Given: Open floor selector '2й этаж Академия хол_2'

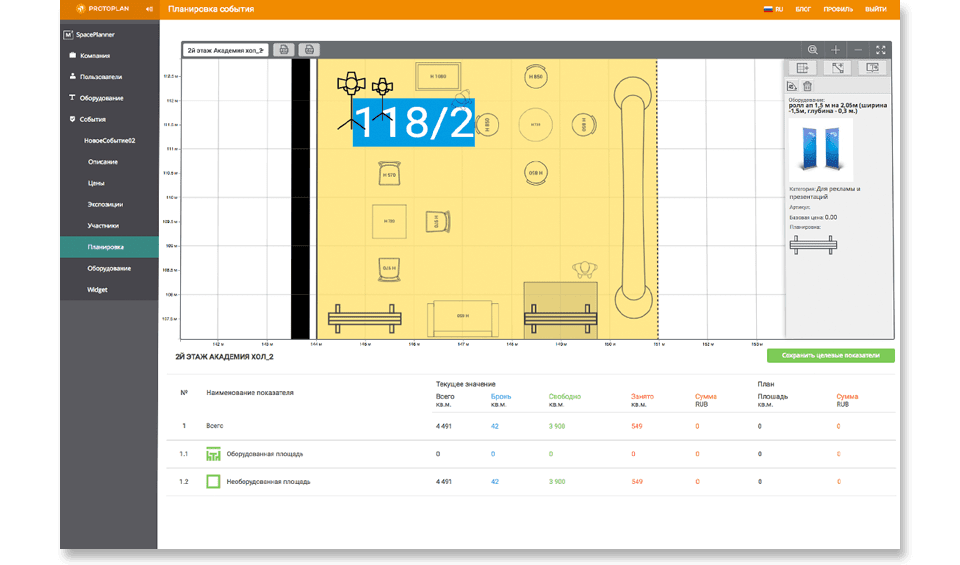Looking at the screenshot, I should point(225,50).
